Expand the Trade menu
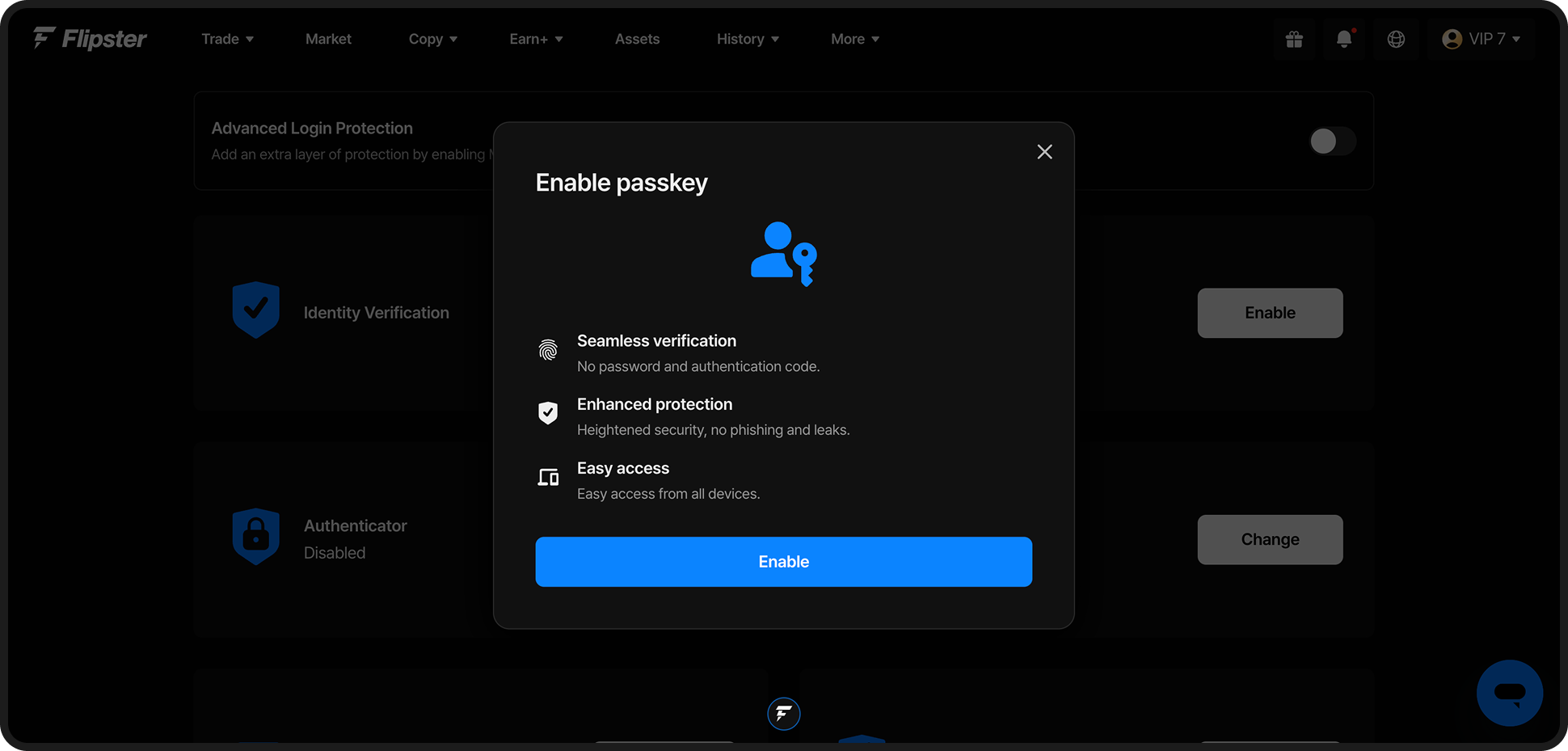 pyautogui.click(x=227, y=39)
